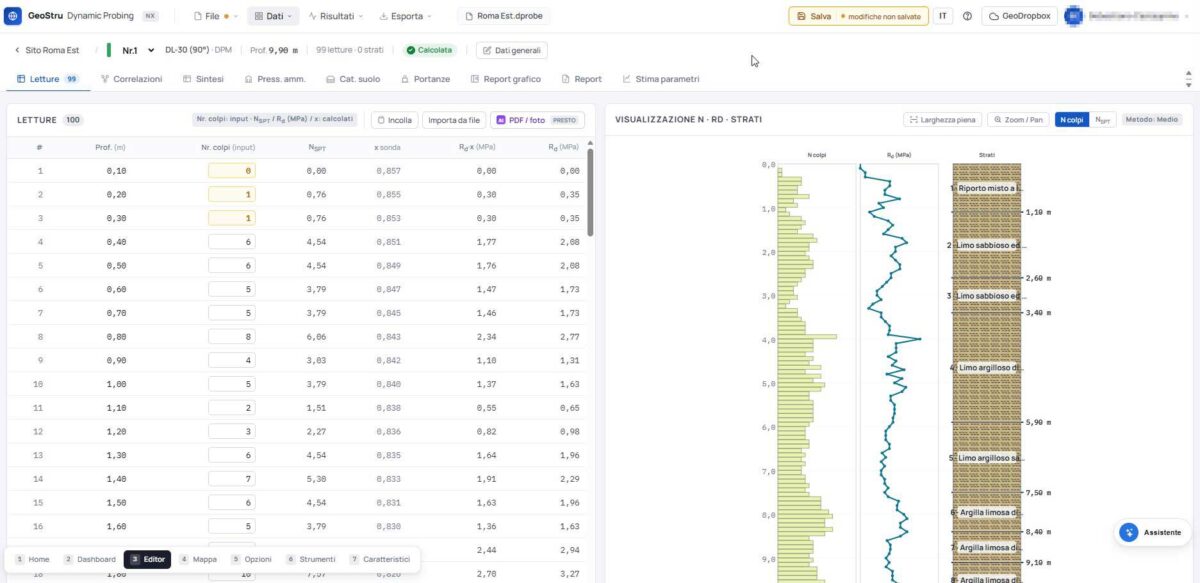Click the 5,90 m layer boundary marker
The height and width of the screenshot is (583, 1200).
1038,422
